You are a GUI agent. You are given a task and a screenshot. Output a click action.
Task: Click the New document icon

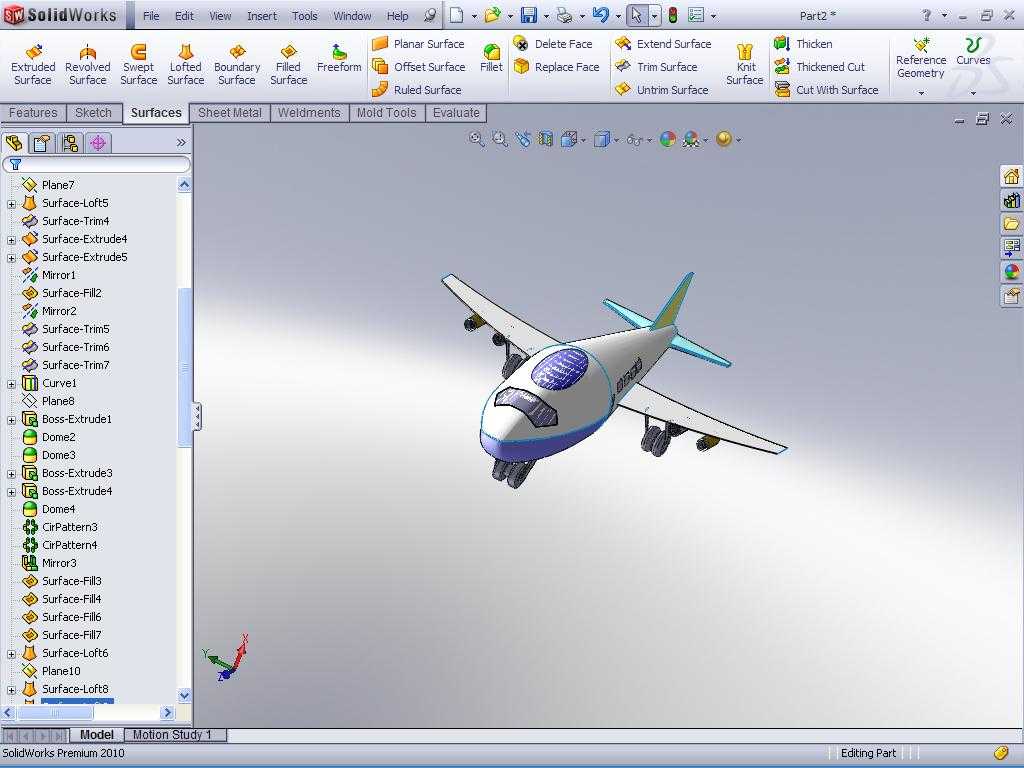[x=456, y=16]
